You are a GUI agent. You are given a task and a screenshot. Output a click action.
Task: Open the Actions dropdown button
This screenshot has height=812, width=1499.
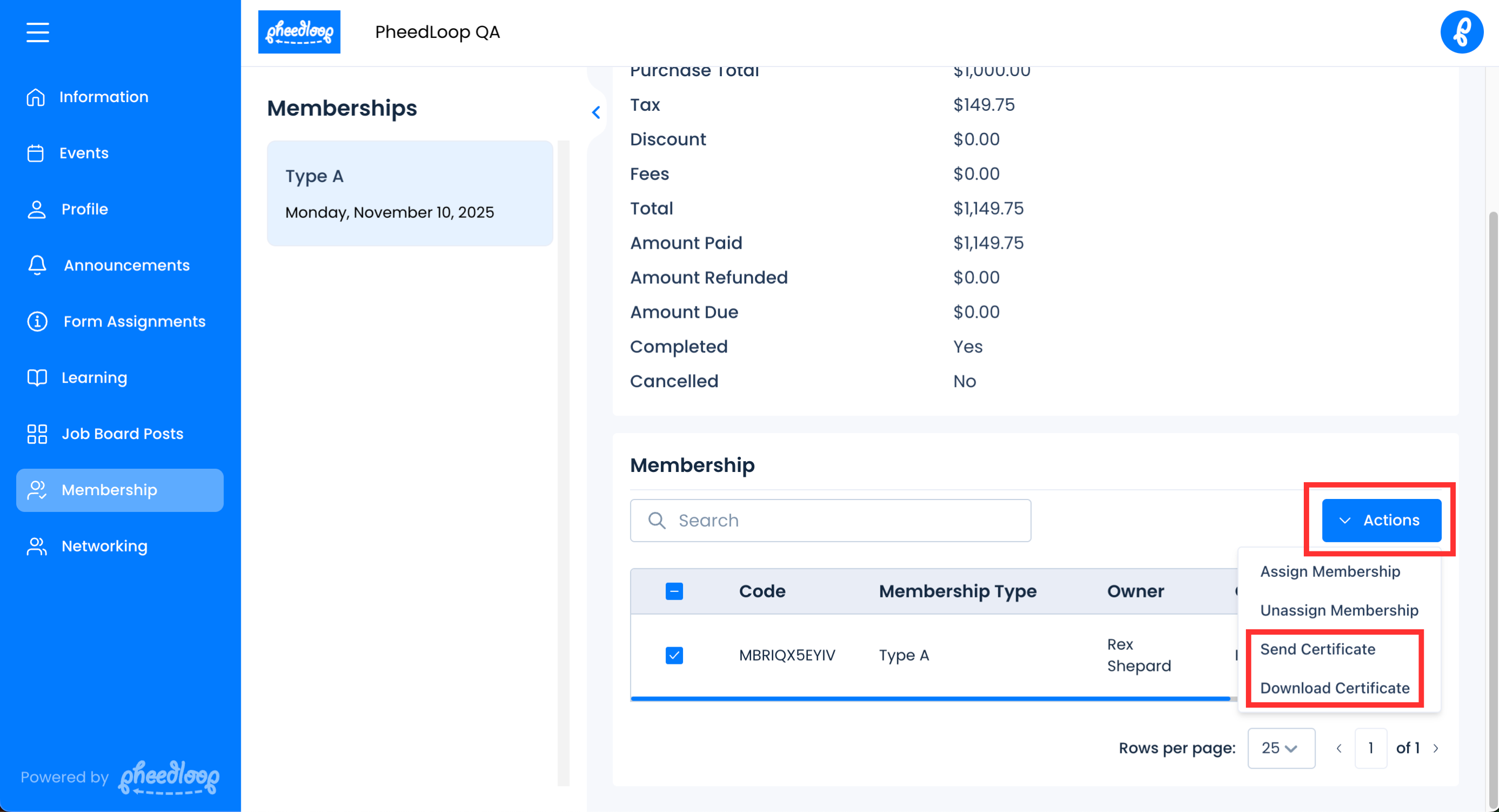1381,520
